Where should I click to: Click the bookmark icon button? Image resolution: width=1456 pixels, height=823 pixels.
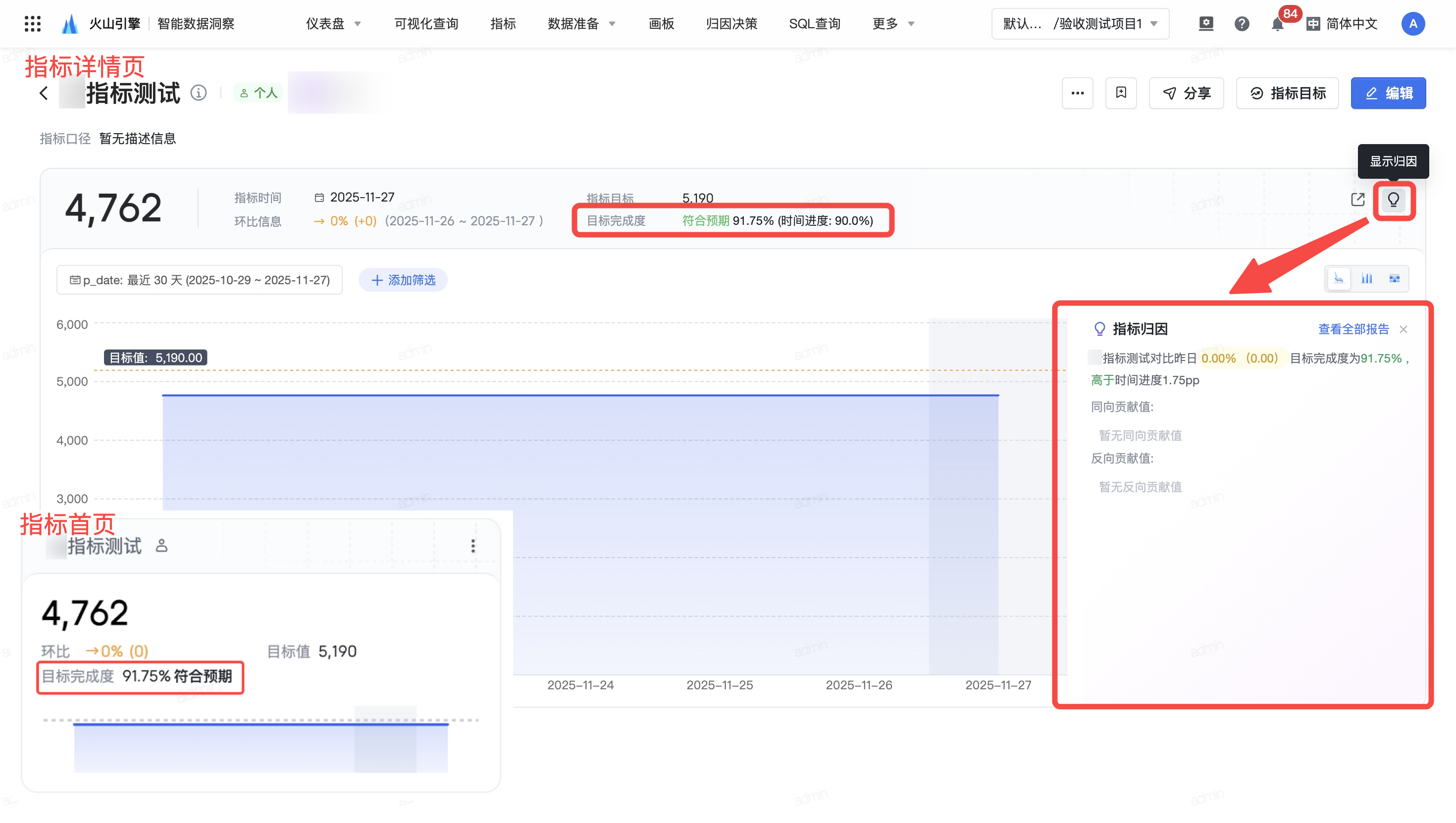[1121, 93]
